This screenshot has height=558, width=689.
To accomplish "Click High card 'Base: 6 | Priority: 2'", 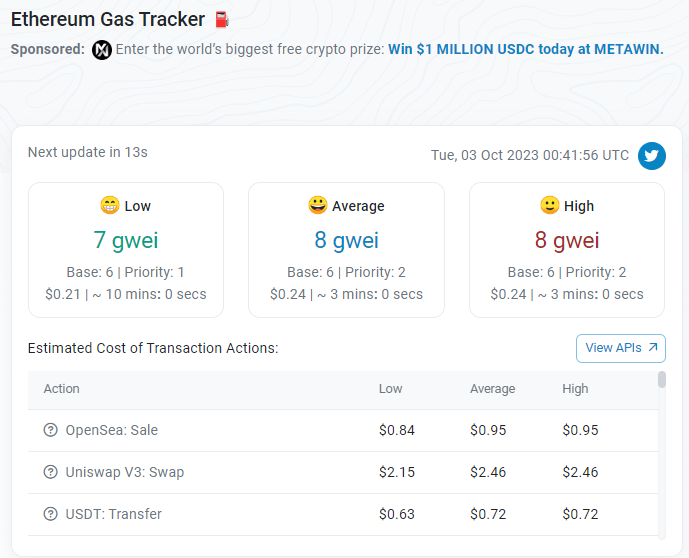I will pyautogui.click(x=567, y=272).
